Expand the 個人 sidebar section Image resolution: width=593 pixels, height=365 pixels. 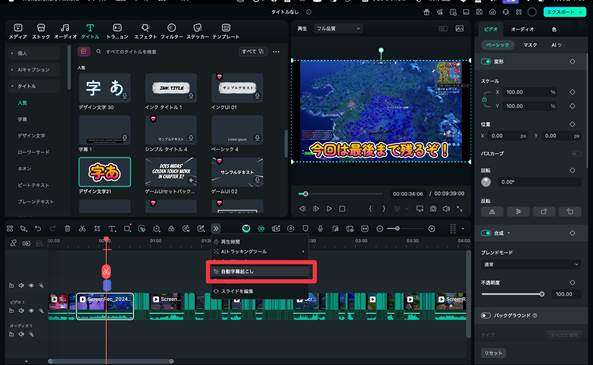[x=34, y=53]
